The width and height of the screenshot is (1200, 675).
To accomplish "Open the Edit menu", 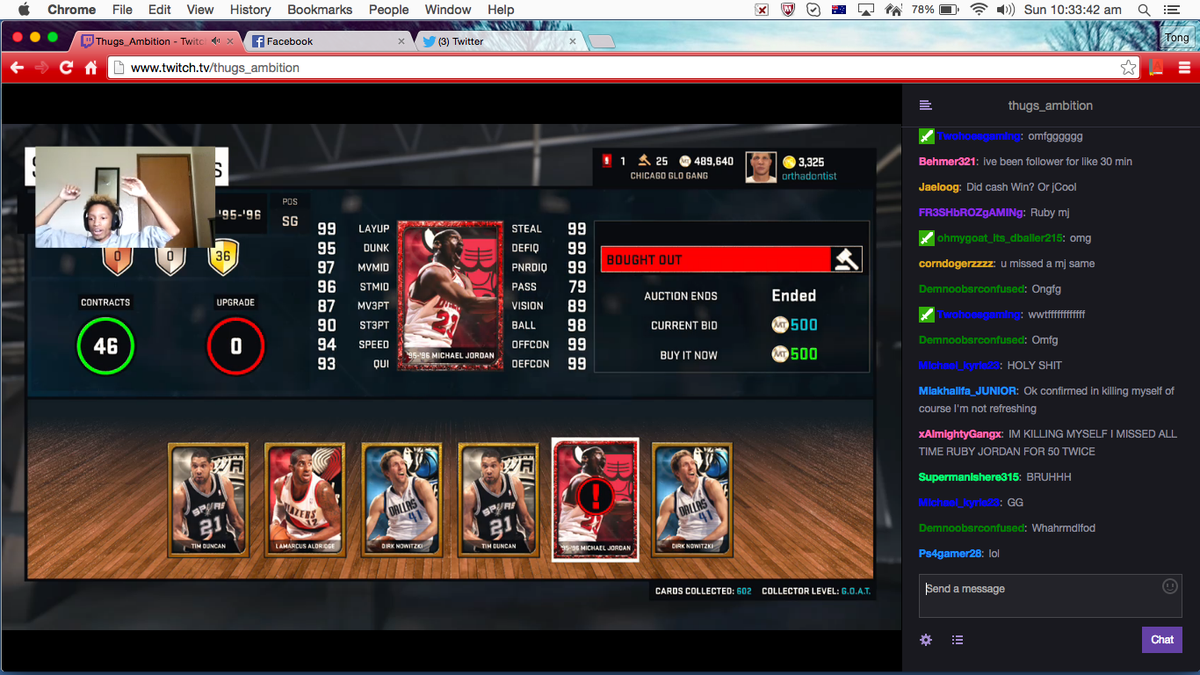I will (x=159, y=10).
